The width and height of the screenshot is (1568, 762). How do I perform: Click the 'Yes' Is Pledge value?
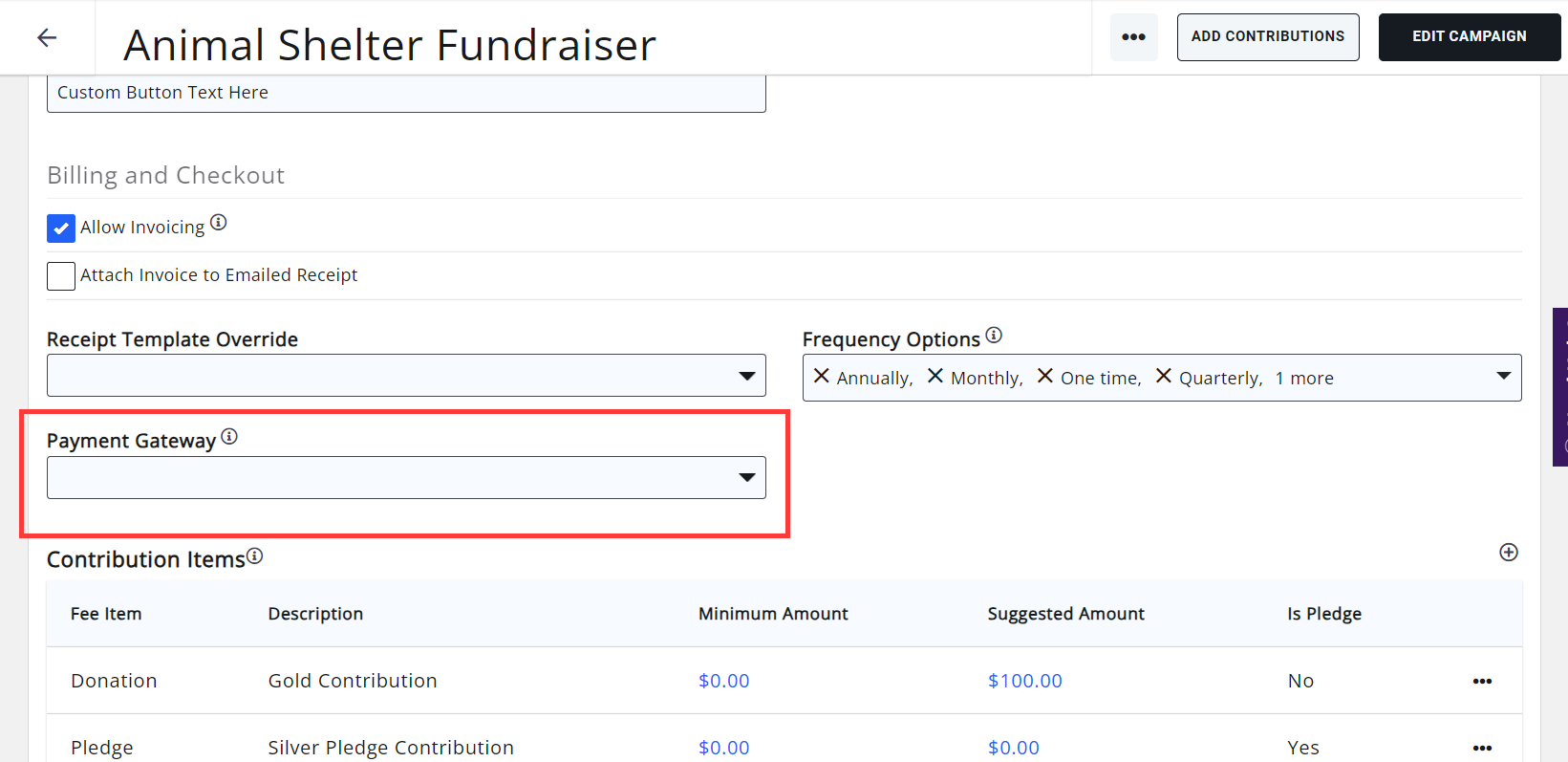coord(1303,748)
